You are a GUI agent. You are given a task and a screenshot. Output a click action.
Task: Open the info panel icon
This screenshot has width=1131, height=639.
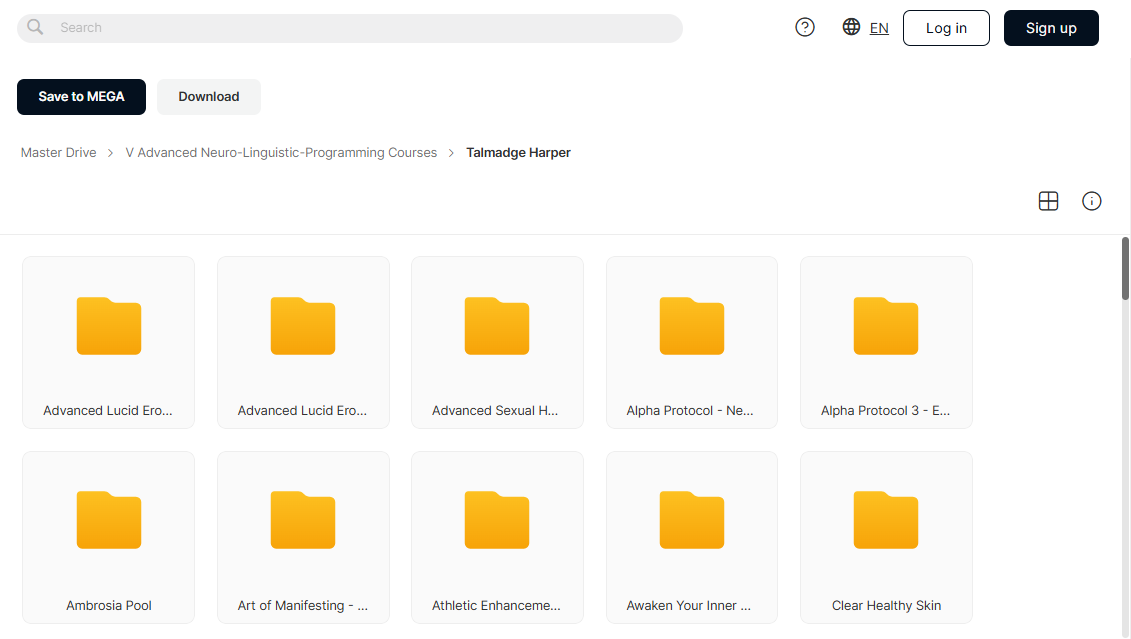point(1091,201)
